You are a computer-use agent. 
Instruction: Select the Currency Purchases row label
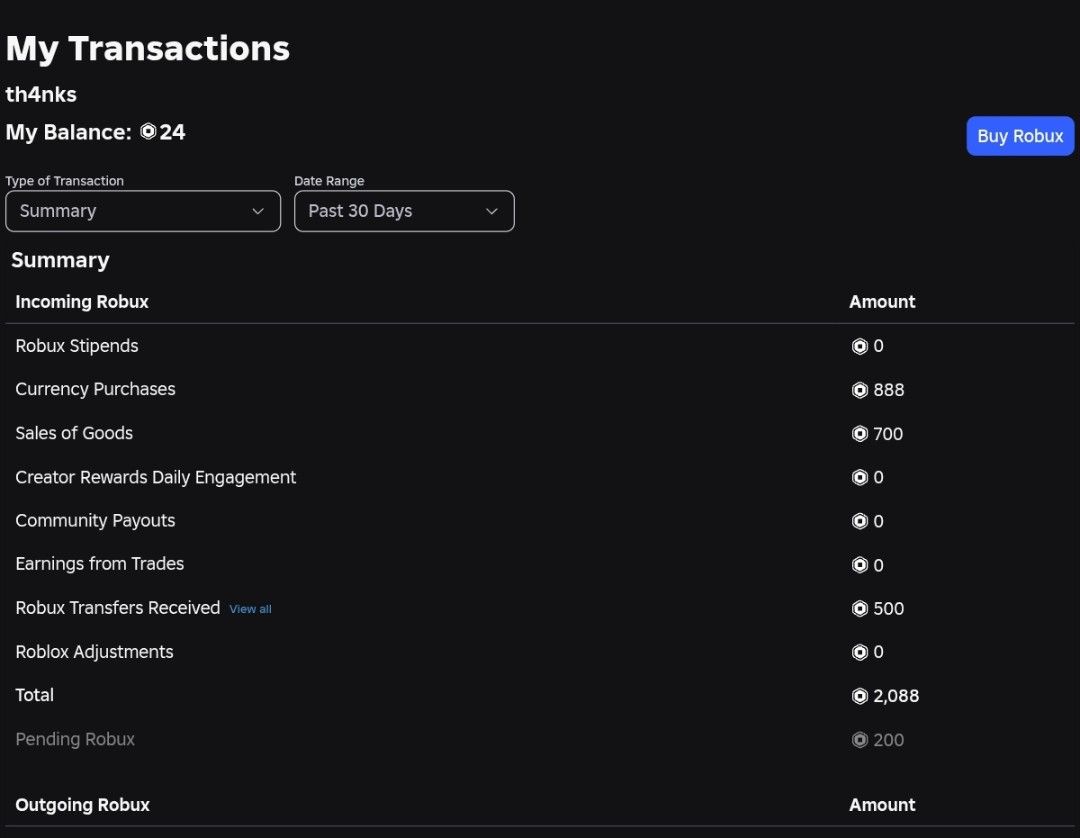point(95,389)
